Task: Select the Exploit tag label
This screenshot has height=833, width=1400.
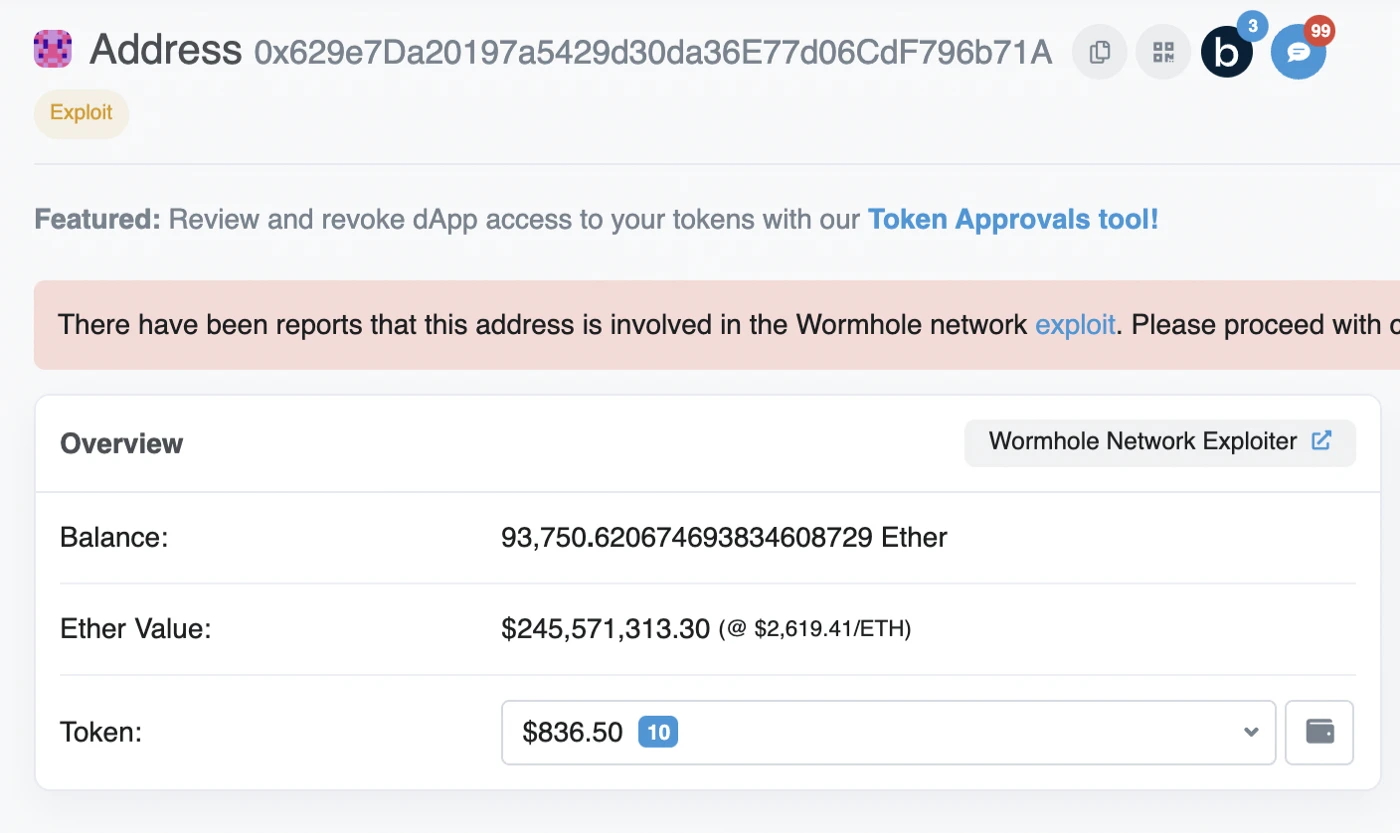Action: pos(81,113)
